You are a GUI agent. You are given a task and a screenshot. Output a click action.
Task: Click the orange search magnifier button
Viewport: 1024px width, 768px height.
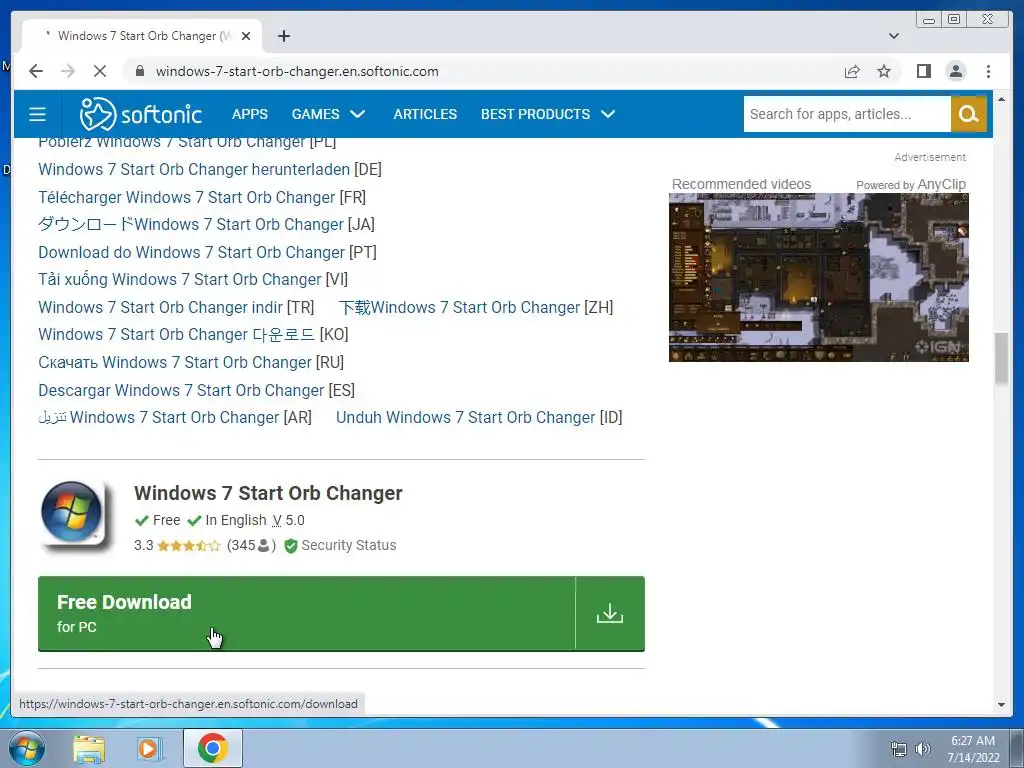coord(968,114)
